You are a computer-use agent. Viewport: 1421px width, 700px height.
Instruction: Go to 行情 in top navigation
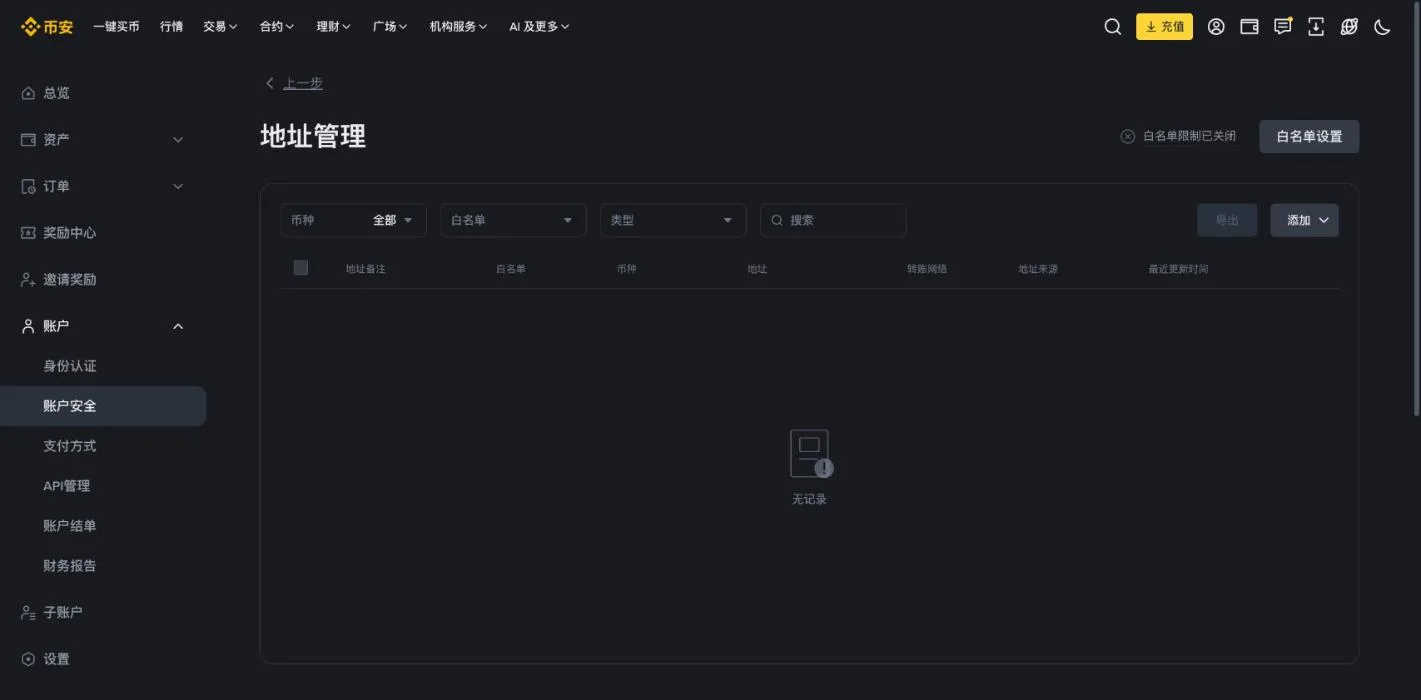(171, 27)
